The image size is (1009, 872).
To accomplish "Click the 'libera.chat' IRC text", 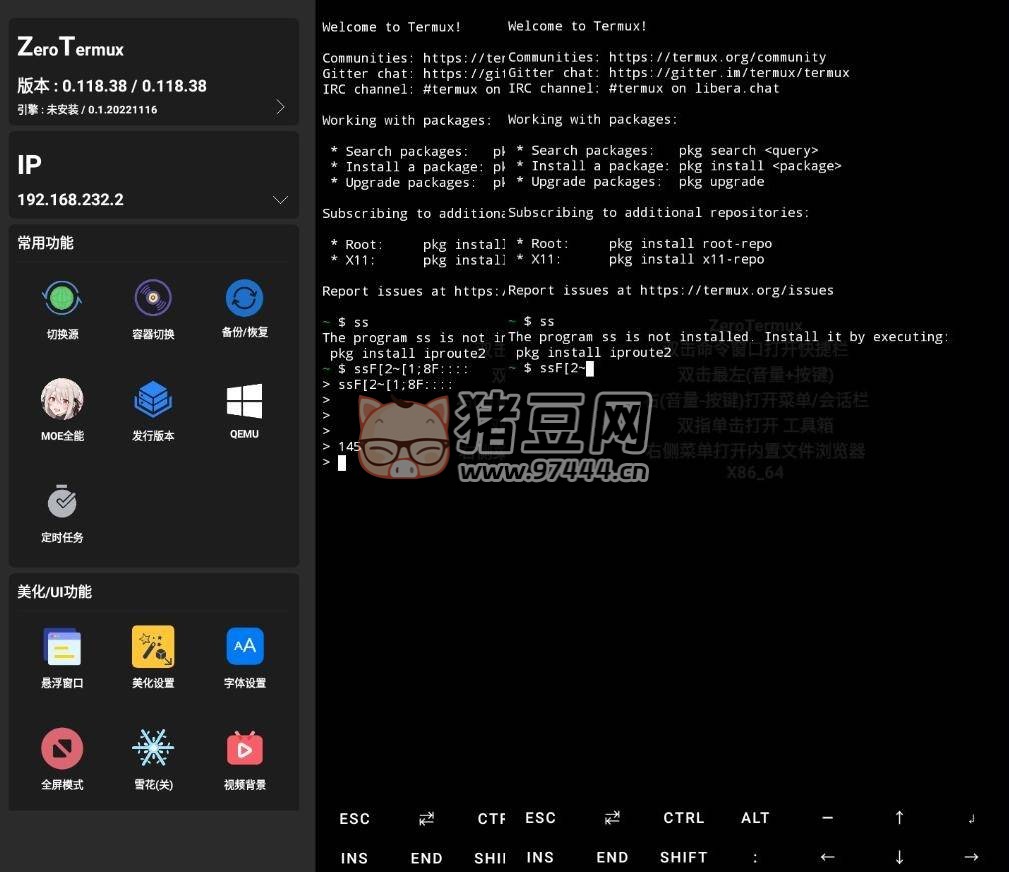I will [737, 88].
